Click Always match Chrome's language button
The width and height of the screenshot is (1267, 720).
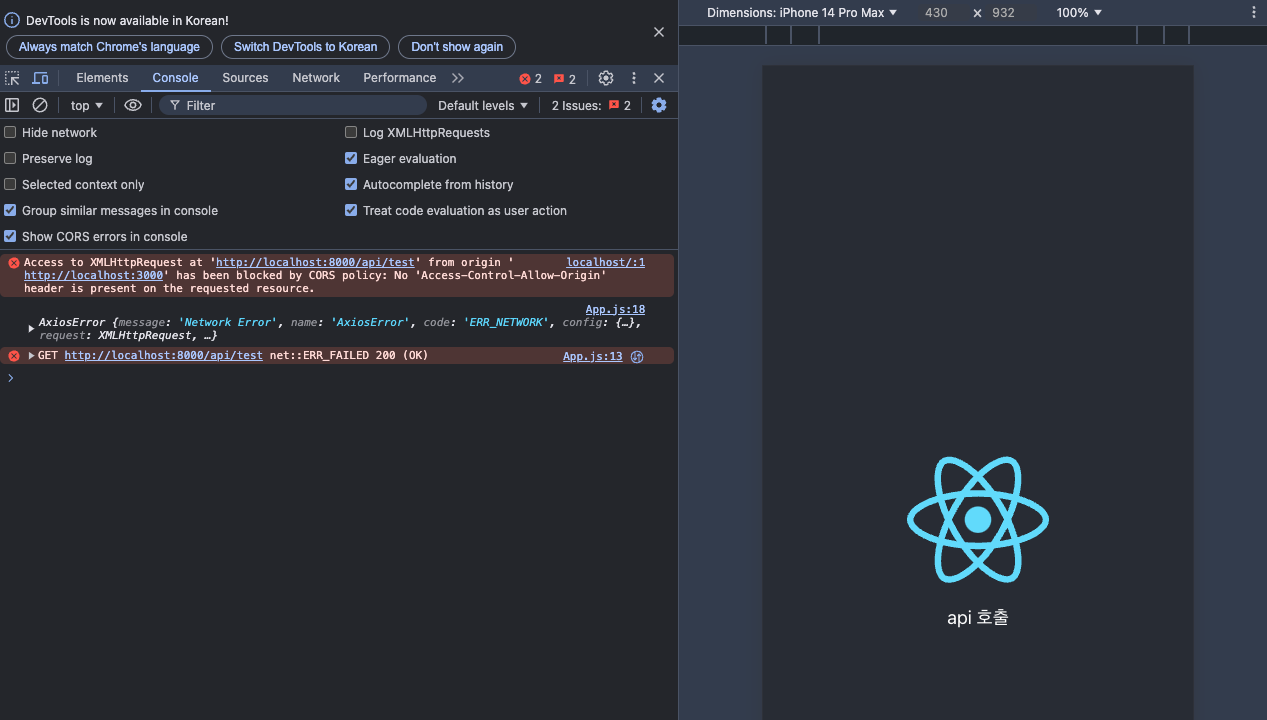(109, 47)
